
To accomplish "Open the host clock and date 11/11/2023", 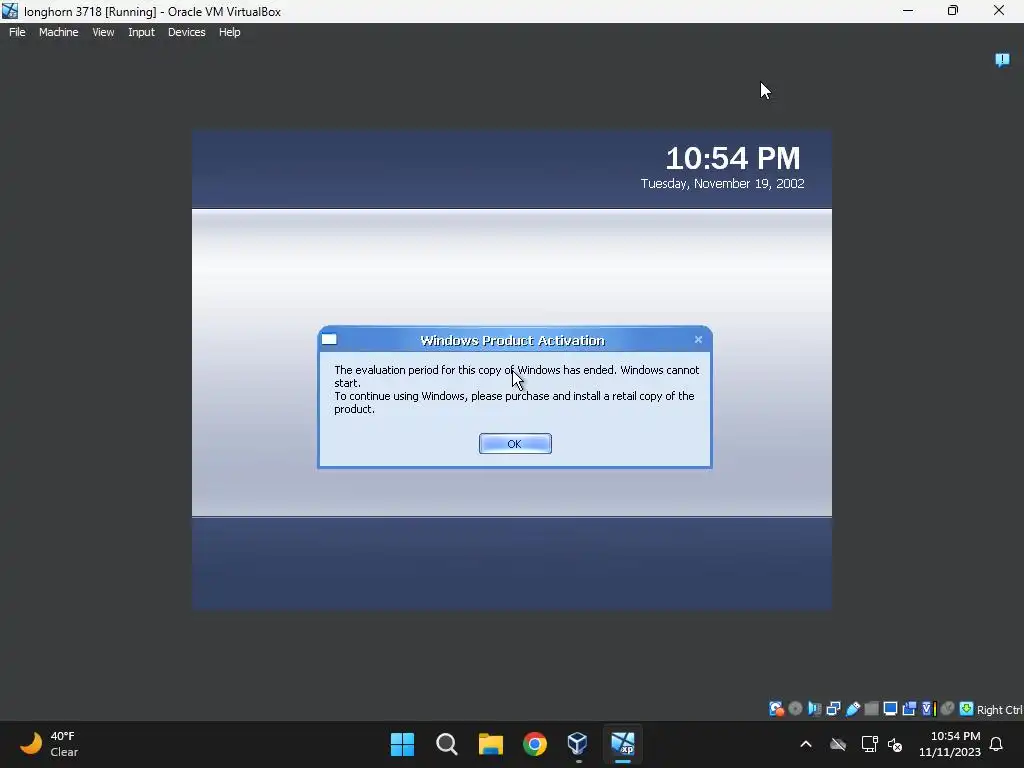I will (x=950, y=744).
